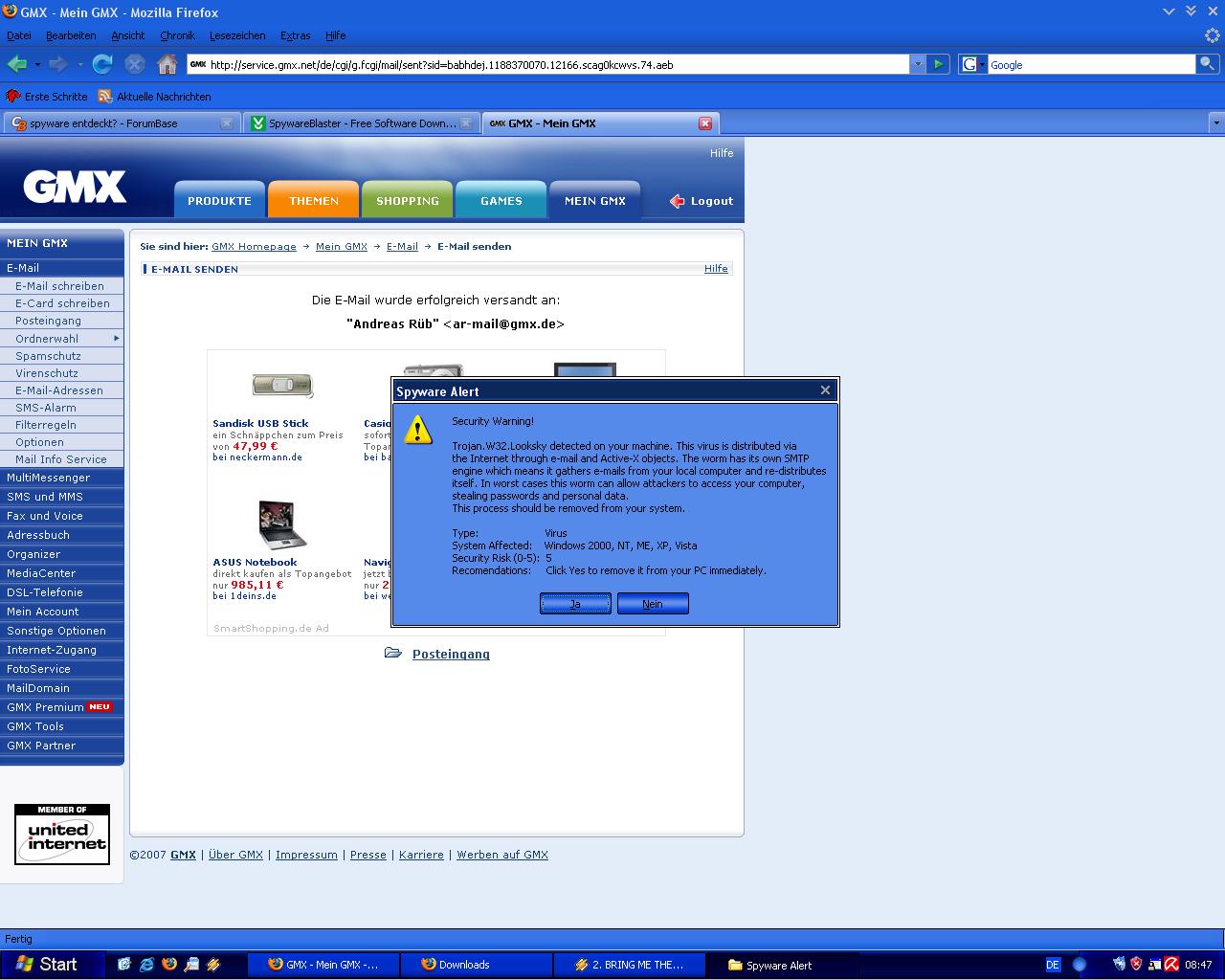Click the Firefox activity throbber icon
Image resolution: width=1225 pixels, height=980 pixels.
point(1213,35)
